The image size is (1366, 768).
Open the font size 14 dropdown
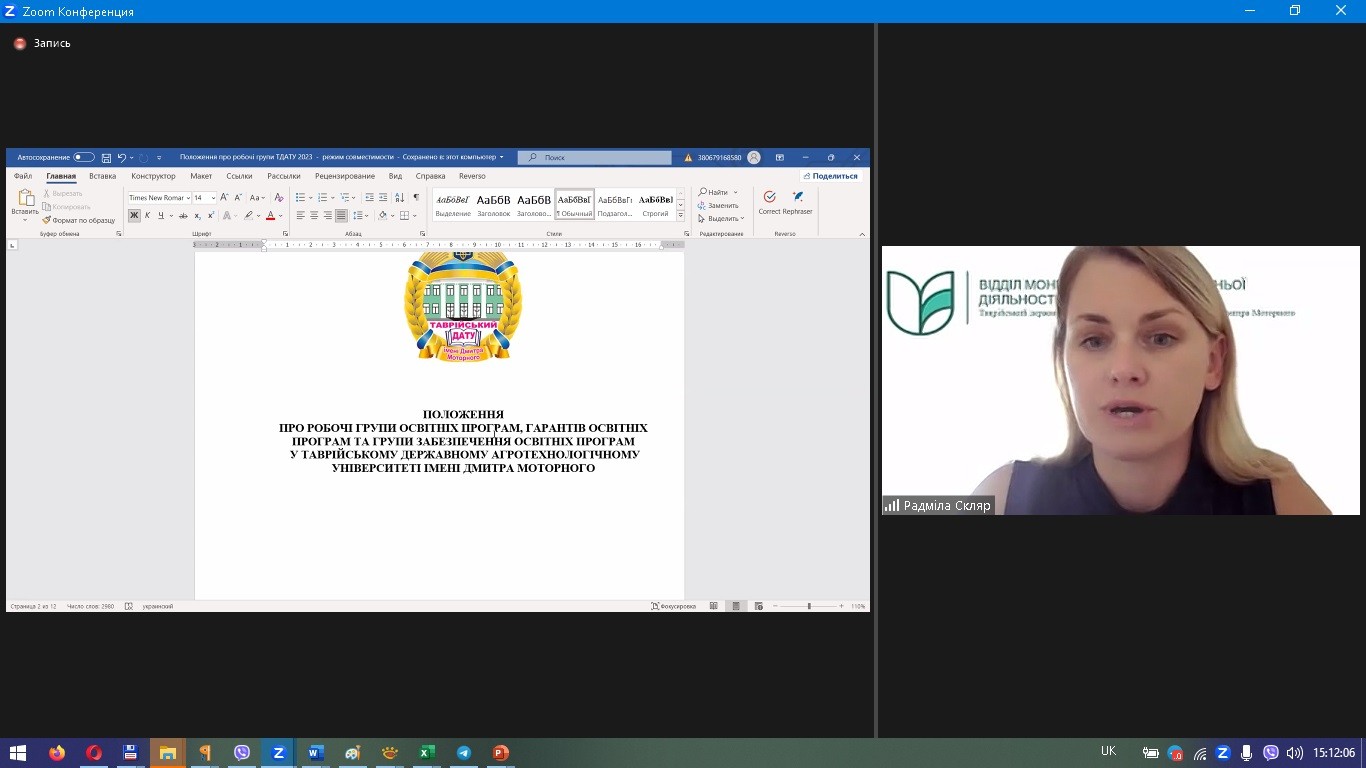pos(213,198)
